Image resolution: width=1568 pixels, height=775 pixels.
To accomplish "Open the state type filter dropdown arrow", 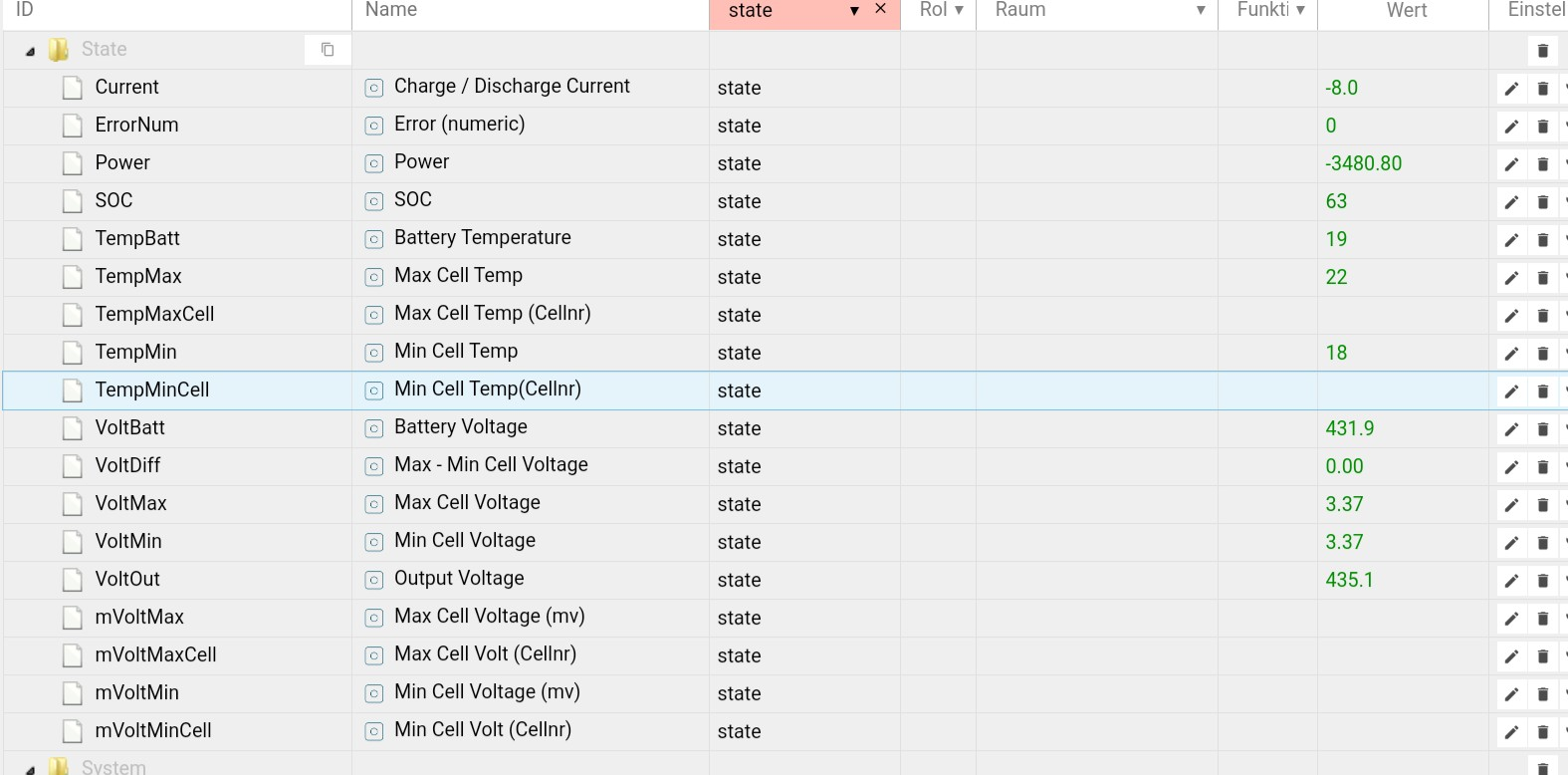I will tap(854, 11).
